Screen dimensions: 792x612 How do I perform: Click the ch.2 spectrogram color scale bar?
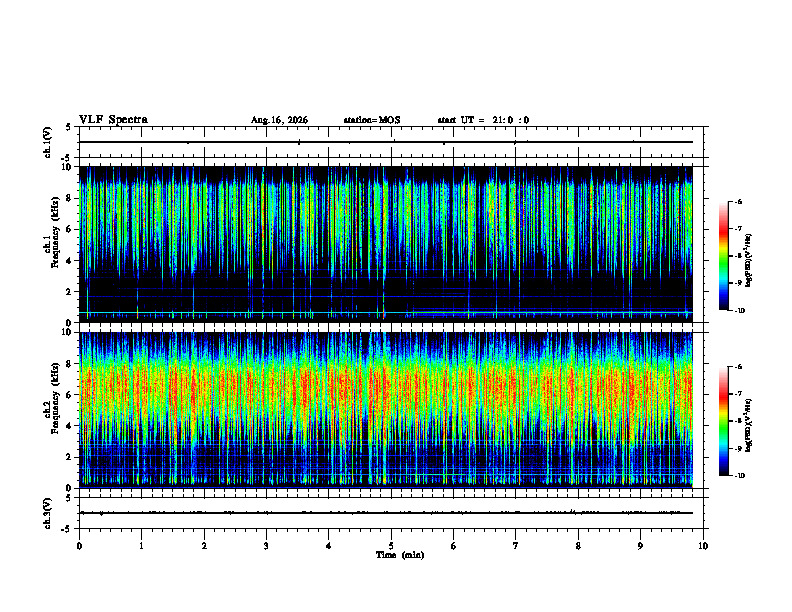coord(724,421)
